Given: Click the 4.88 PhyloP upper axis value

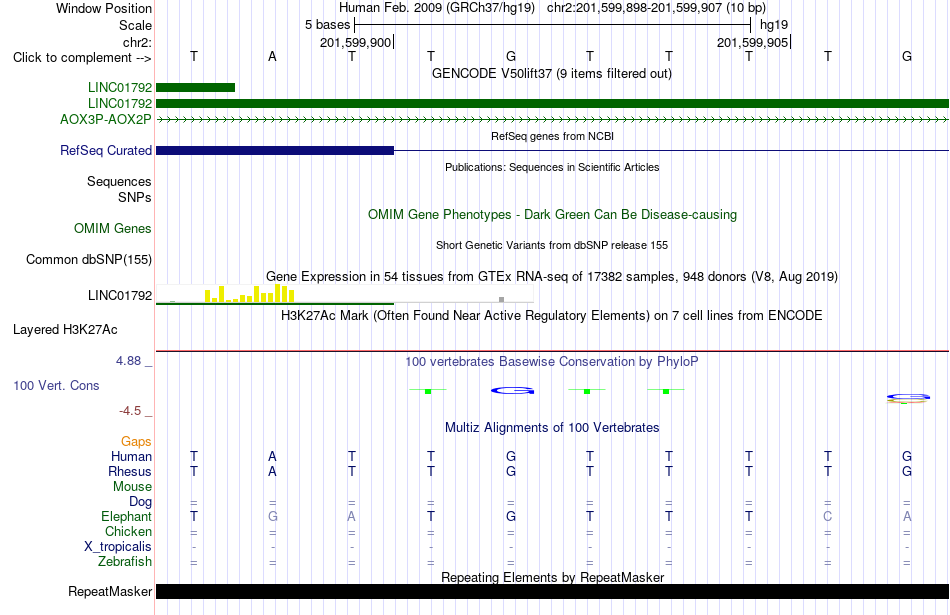Looking at the screenshot, I should tap(128, 361).
